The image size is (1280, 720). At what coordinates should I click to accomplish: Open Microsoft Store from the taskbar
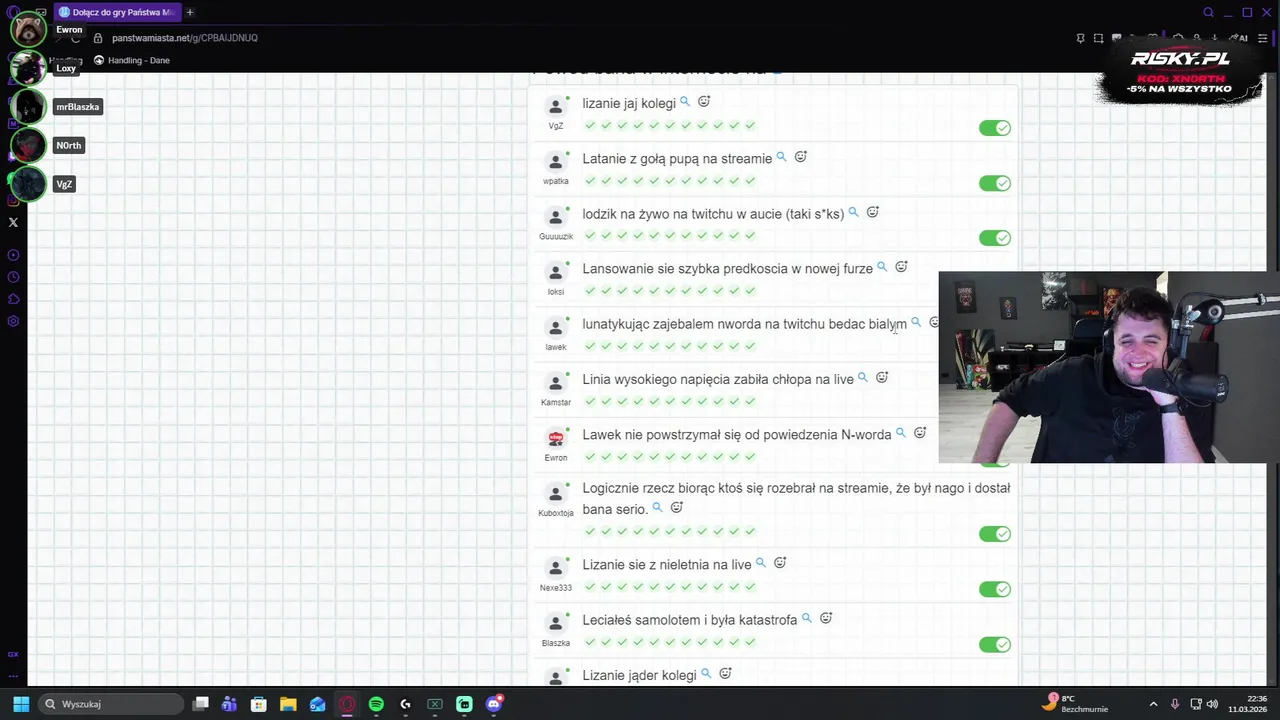coord(259,704)
